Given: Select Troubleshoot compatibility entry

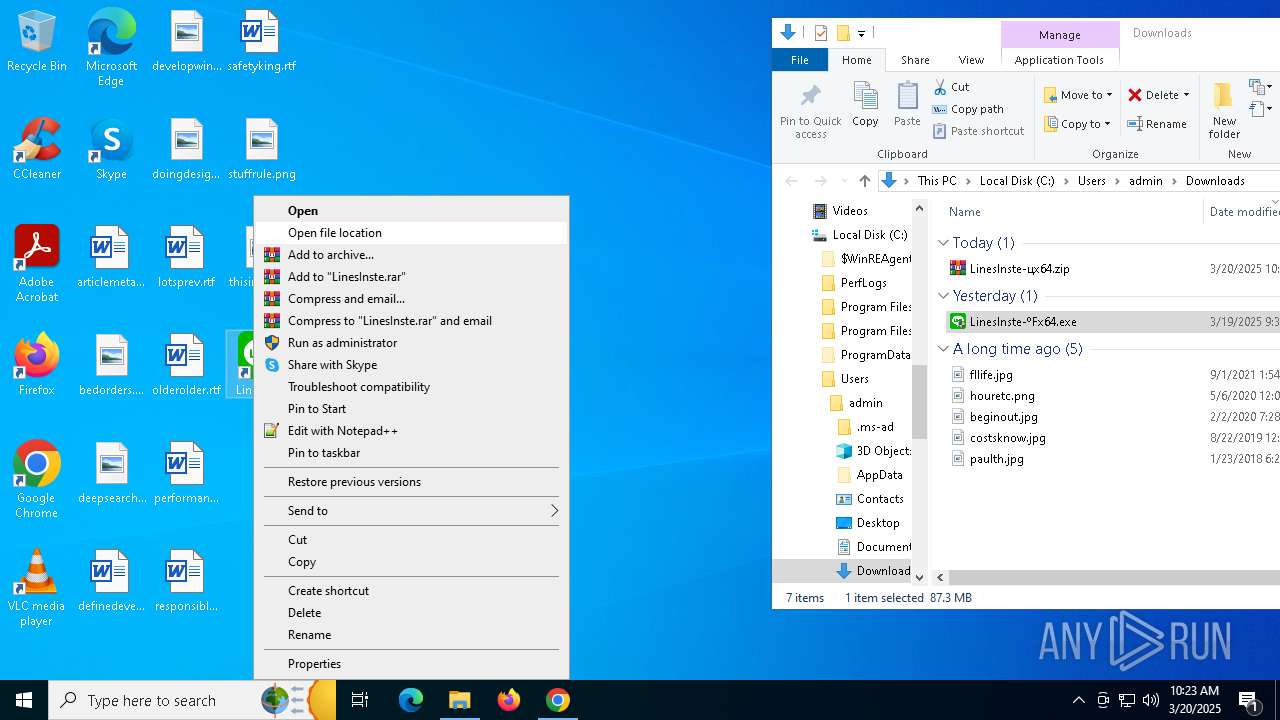Looking at the screenshot, I should (411, 387).
